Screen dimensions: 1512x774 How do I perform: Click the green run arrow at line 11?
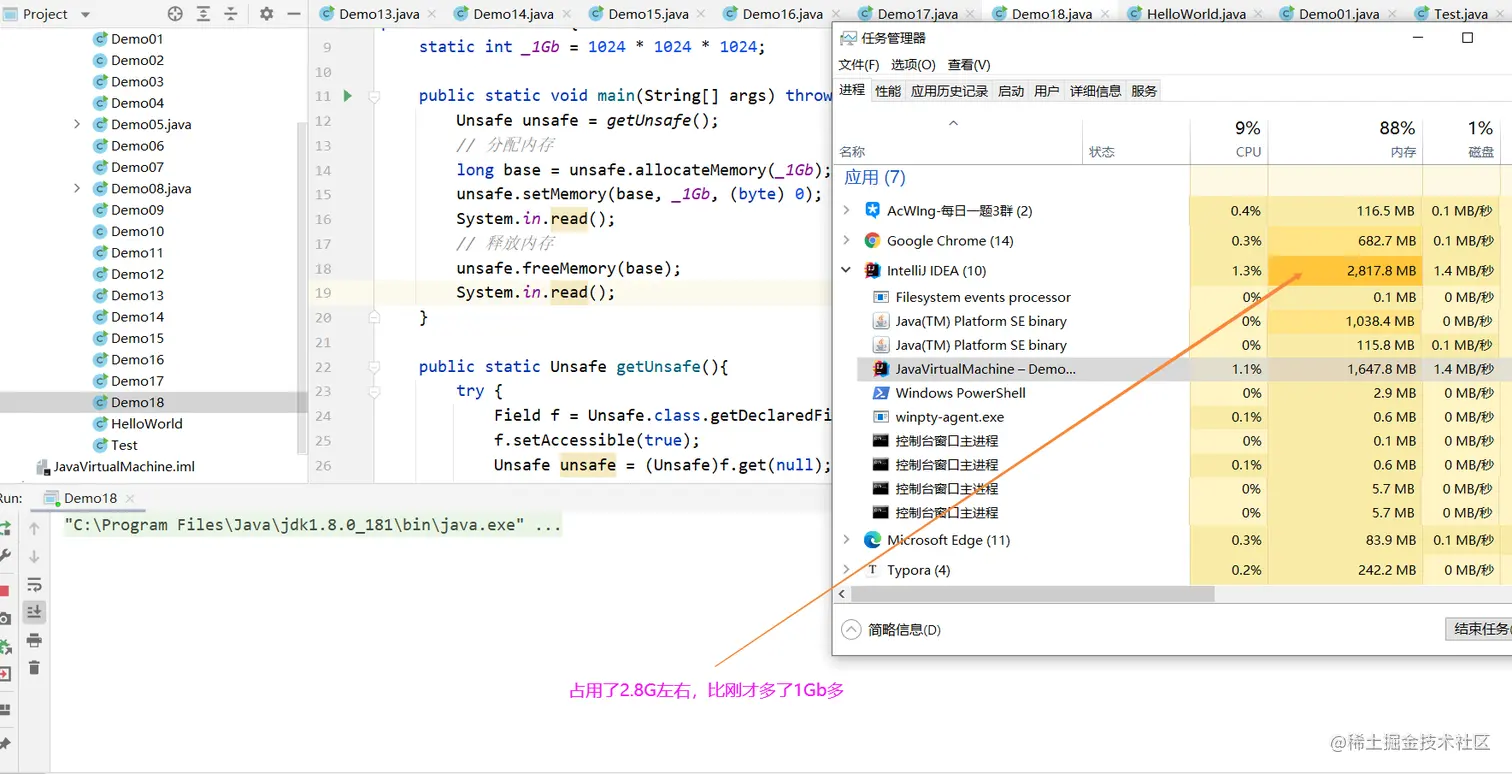tap(348, 96)
